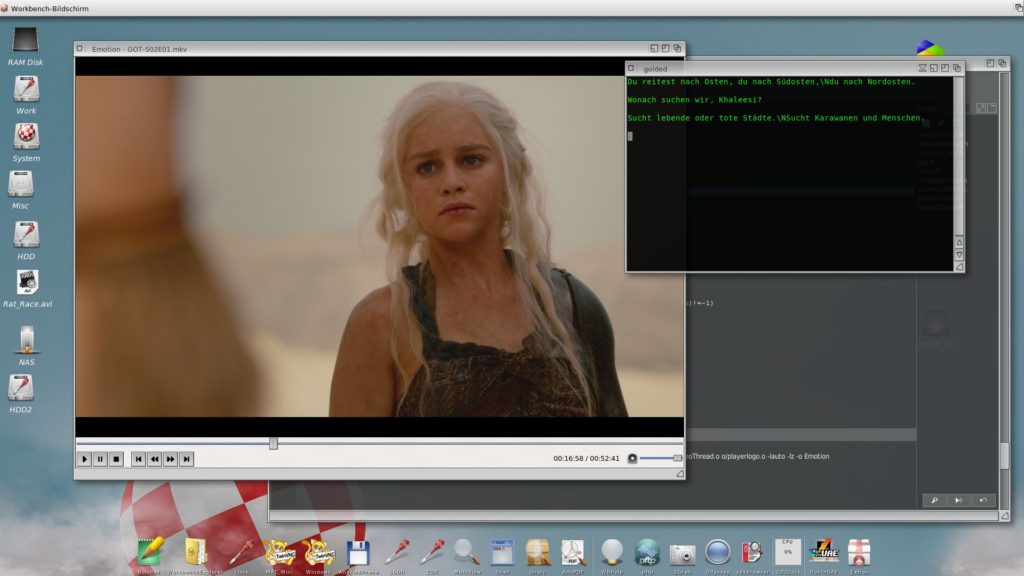Fast forward the video
The width and height of the screenshot is (1024, 576).
click(171, 459)
